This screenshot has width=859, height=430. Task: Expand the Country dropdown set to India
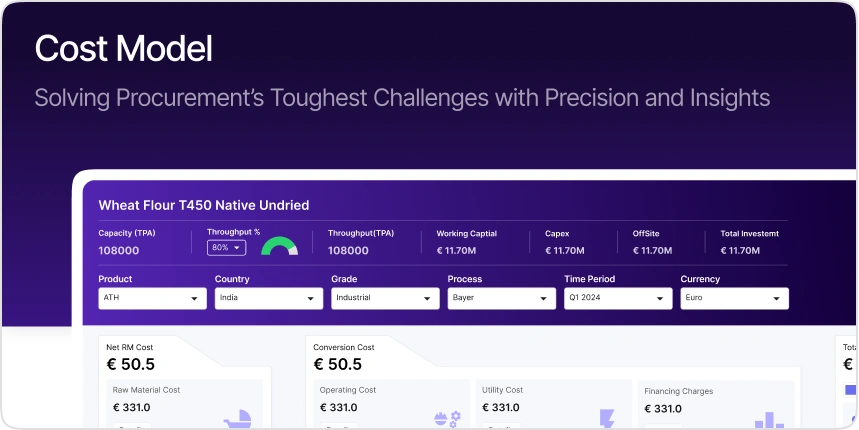[268, 298]
